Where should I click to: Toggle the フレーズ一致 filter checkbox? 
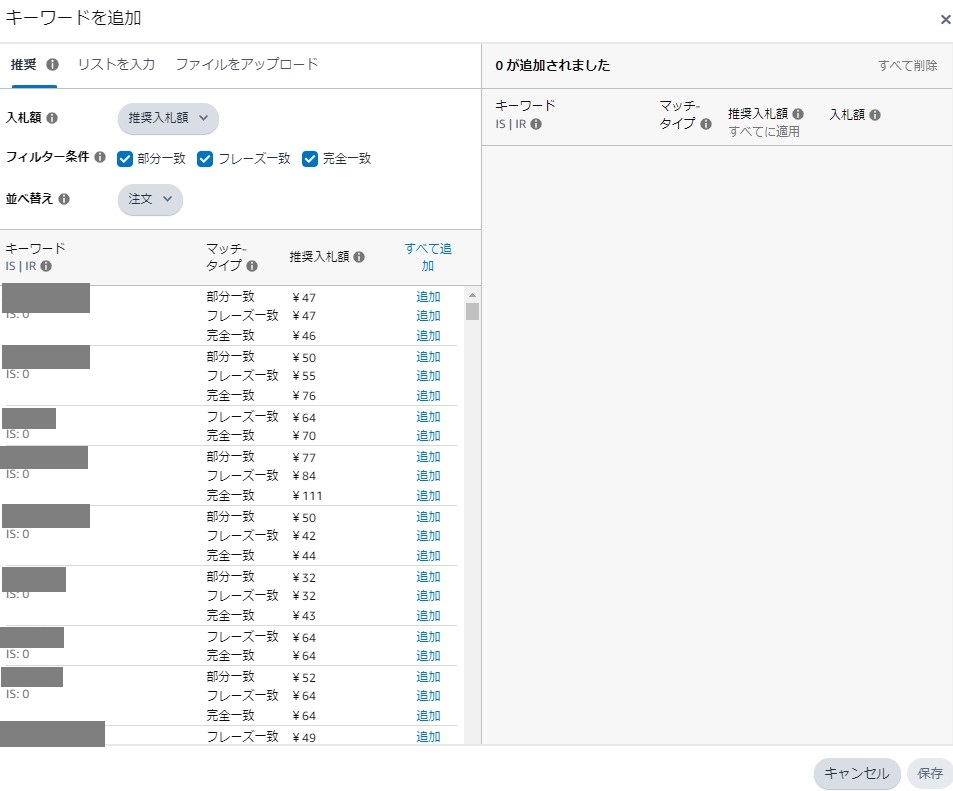tap(205, 158)
